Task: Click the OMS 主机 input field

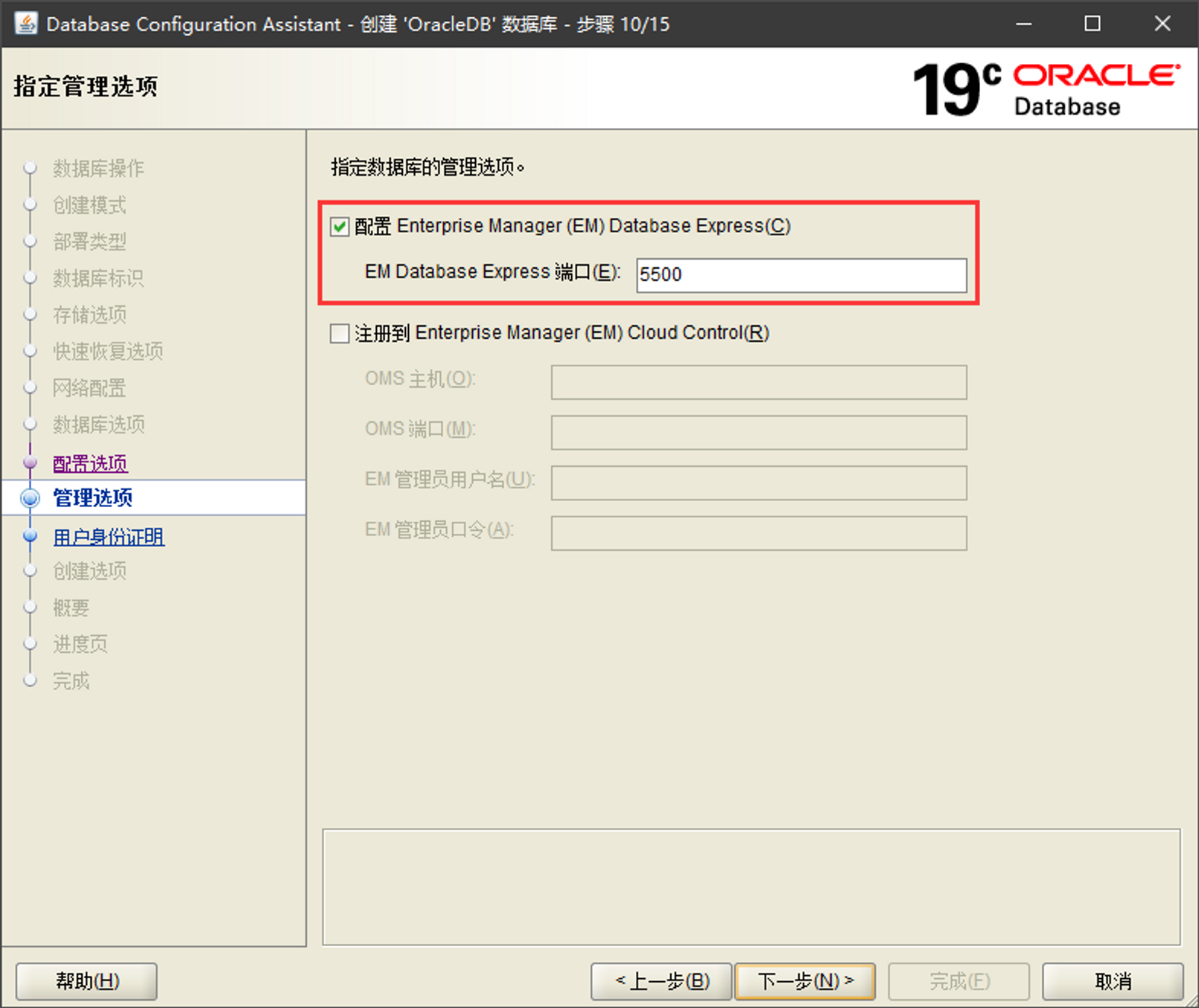Action: (758, 382)
